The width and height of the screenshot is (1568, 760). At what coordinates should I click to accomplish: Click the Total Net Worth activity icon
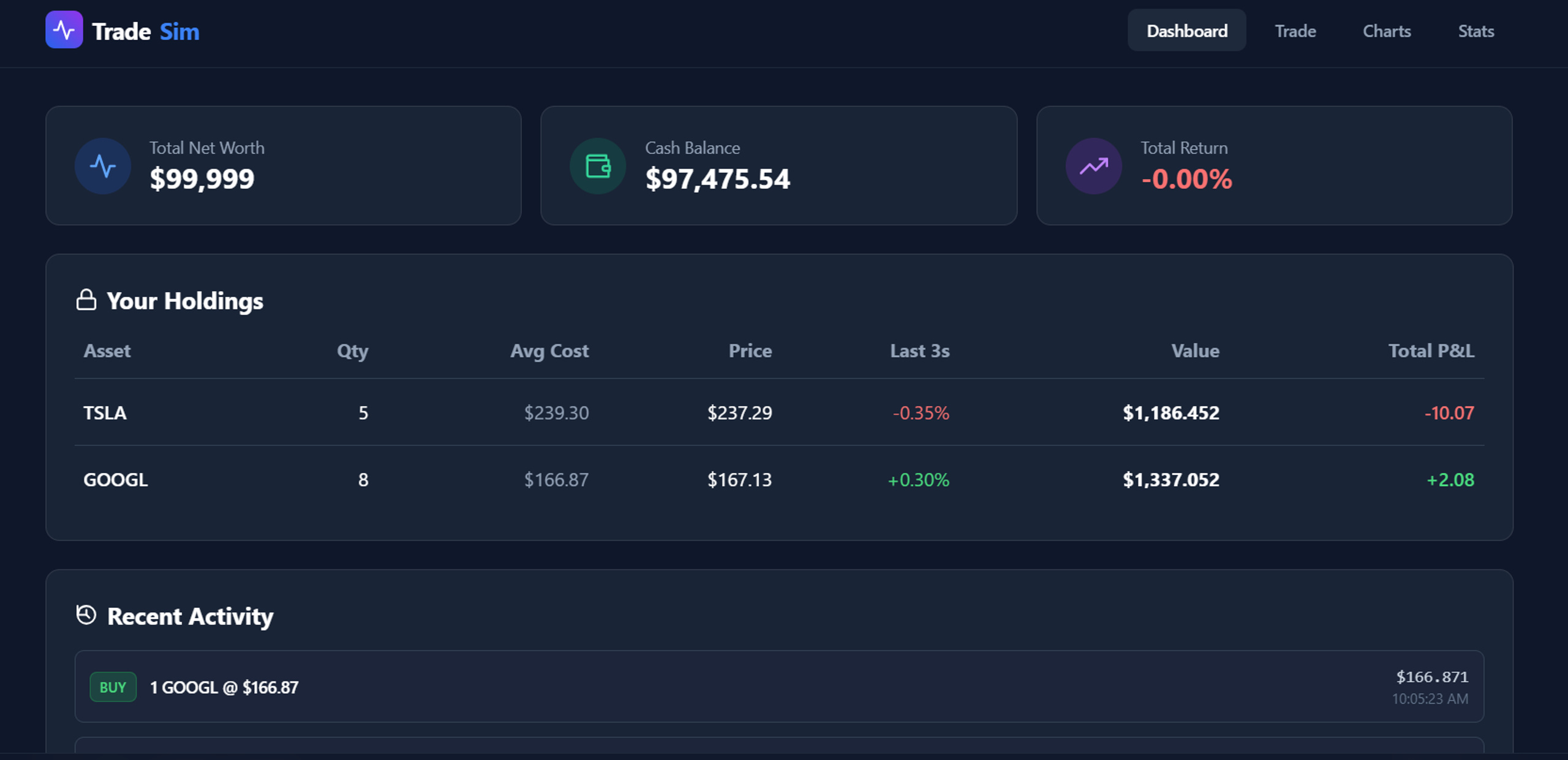(103, 166)
